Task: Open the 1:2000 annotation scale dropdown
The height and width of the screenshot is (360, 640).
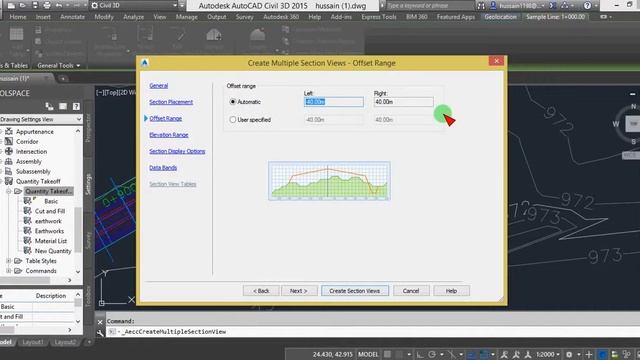Action: 548,354
